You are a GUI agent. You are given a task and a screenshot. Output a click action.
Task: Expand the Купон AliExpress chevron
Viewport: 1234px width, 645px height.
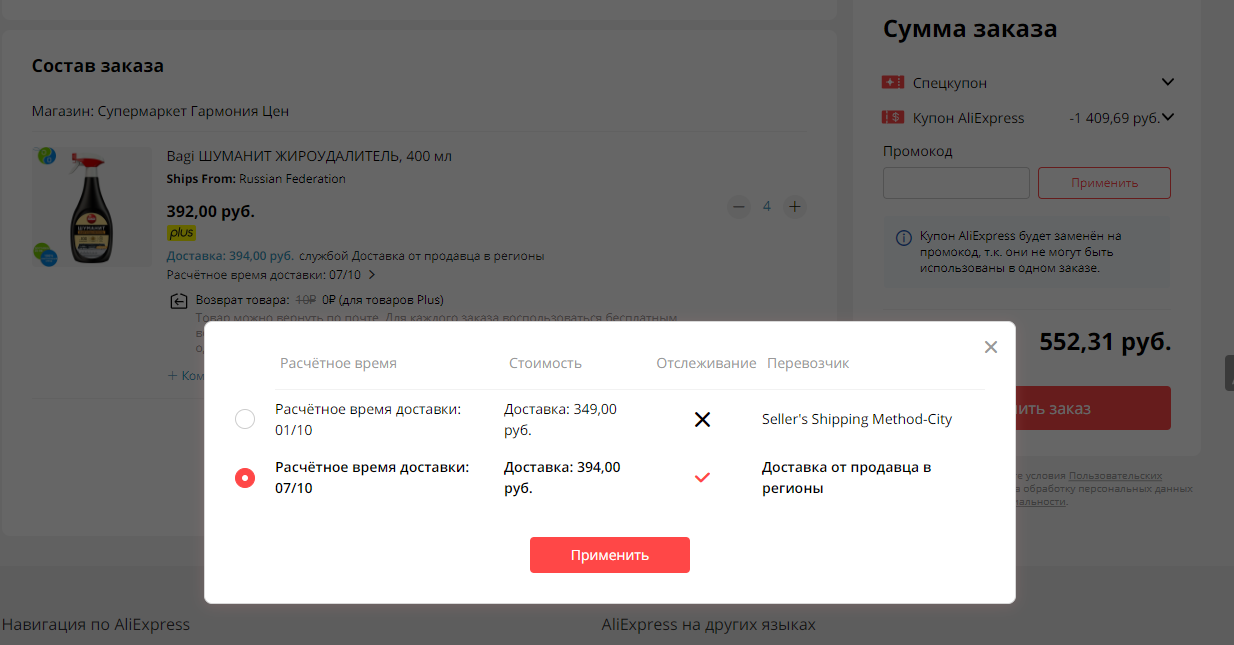(1167, 117)
